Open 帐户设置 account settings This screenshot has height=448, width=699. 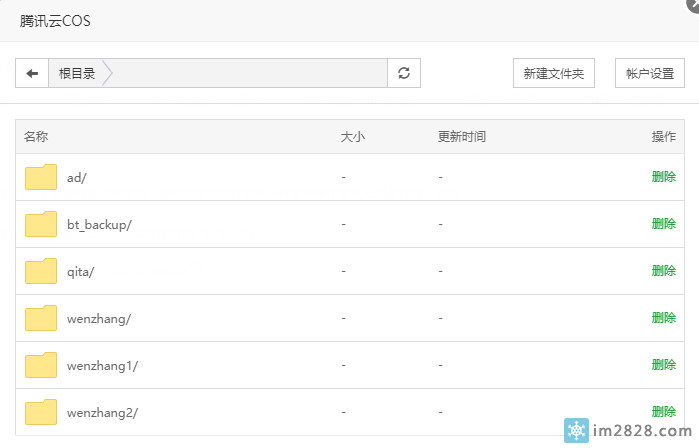[x=650, y=73]
